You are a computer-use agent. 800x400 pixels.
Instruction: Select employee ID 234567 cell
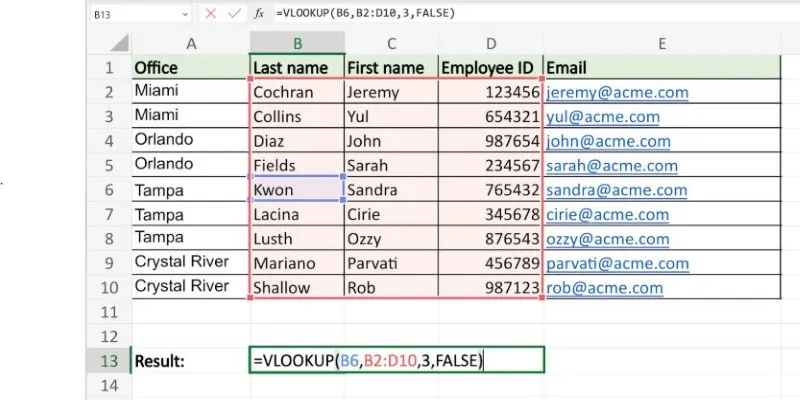[491, 165]
